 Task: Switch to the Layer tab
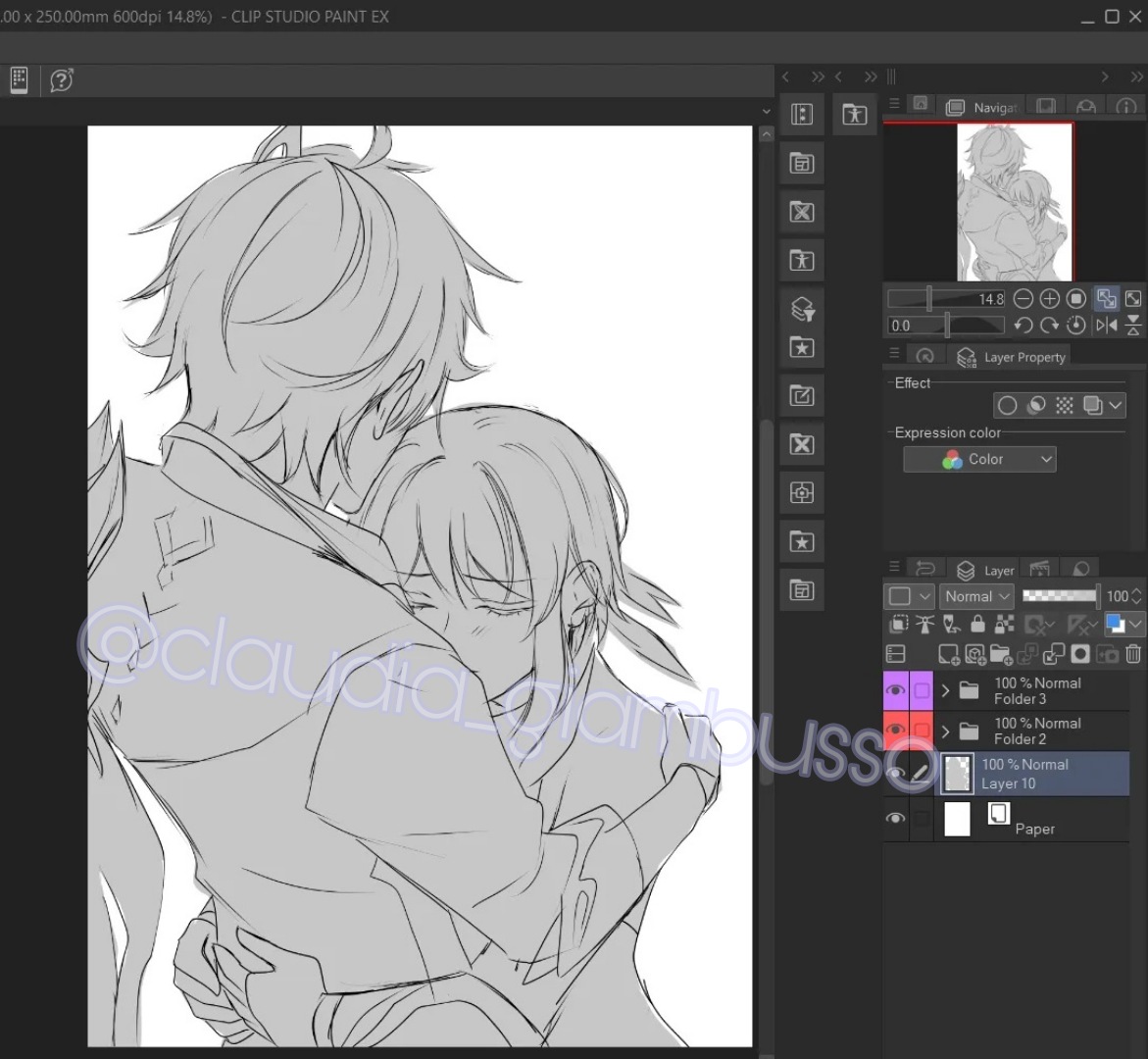point(985,571)
